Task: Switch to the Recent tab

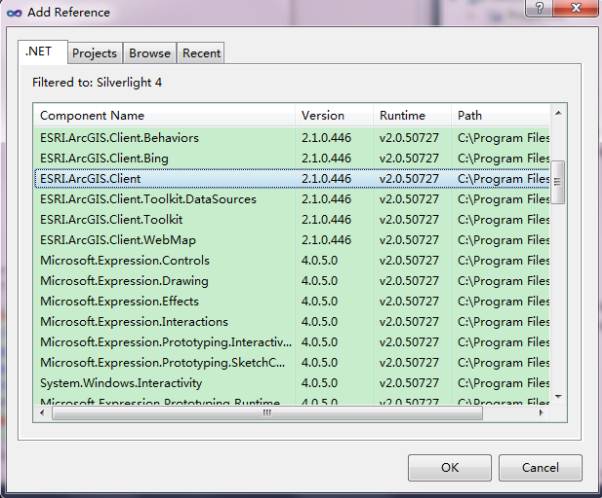Action: pyautogui.click(x=201, y=53)
